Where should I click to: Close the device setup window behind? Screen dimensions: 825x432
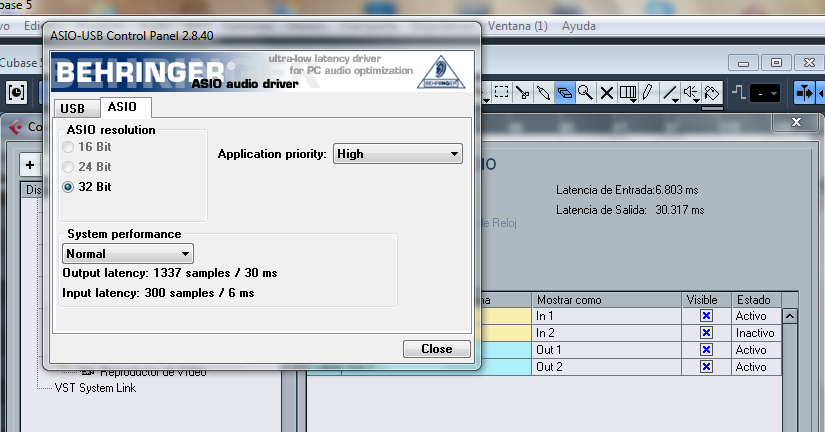[796, 122]
